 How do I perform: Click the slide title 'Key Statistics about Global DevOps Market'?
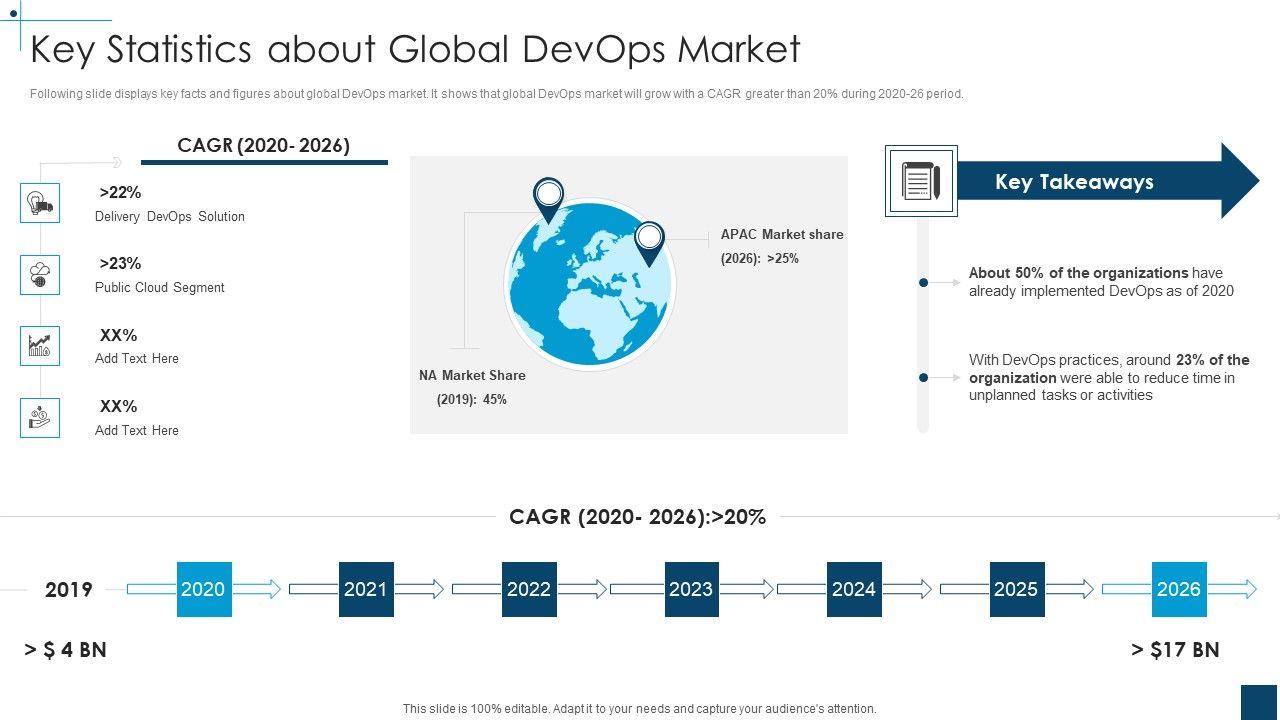[x=416, y=49]
